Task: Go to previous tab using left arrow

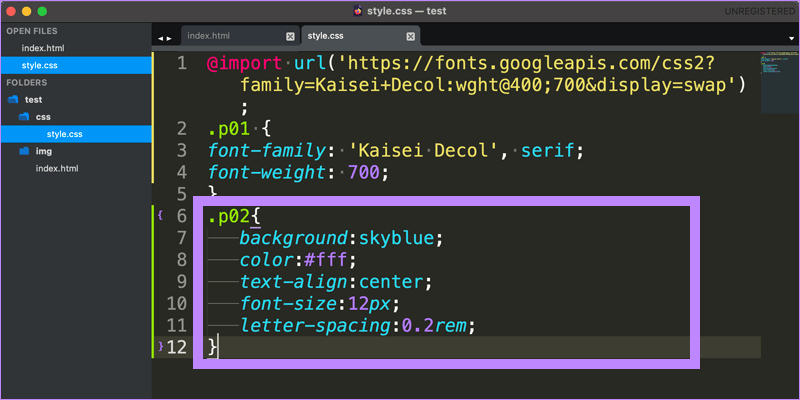Action: [x=158, y=37]
